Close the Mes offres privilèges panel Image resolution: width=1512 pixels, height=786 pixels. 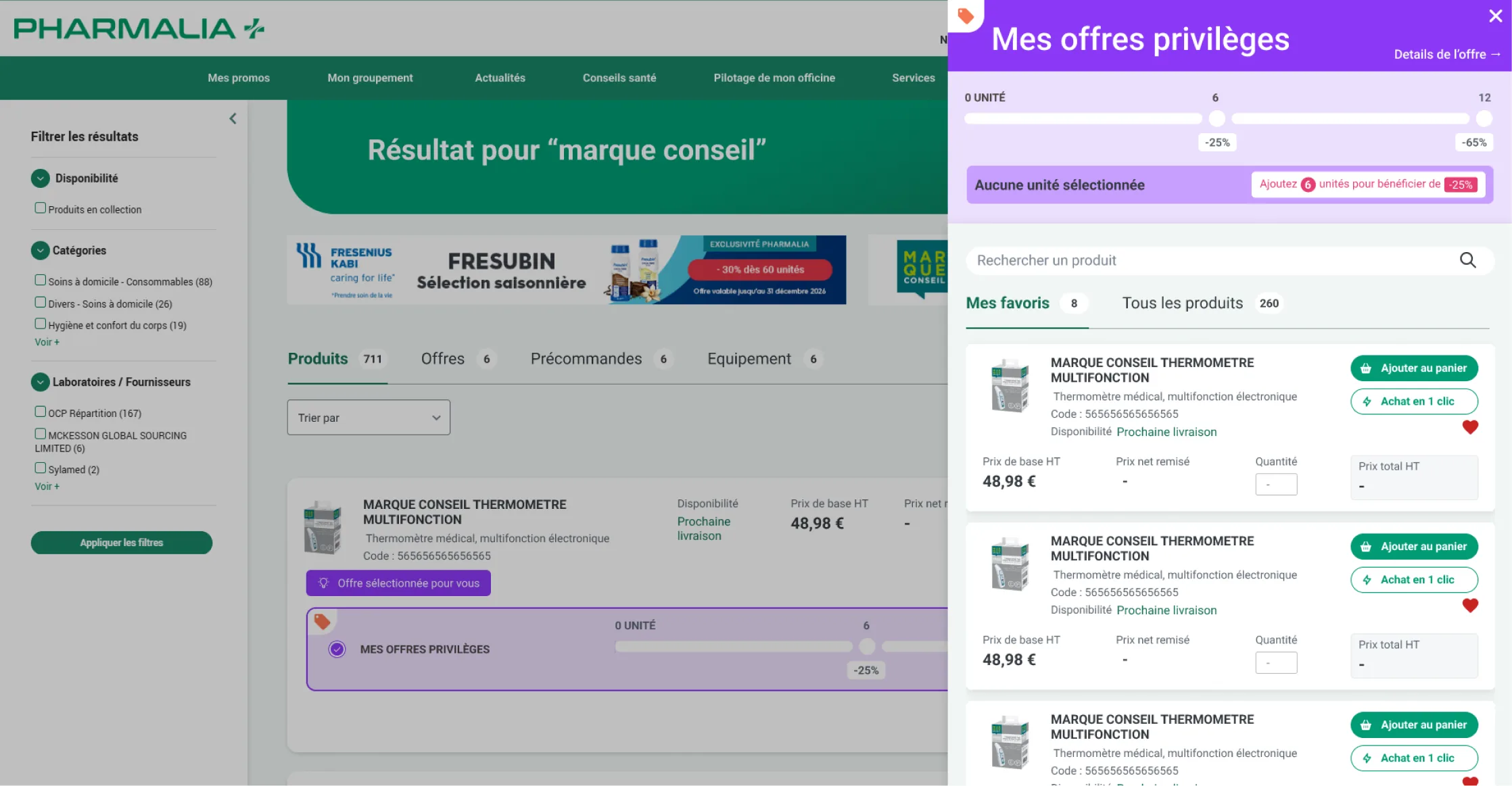click(x=1495, y=16)
